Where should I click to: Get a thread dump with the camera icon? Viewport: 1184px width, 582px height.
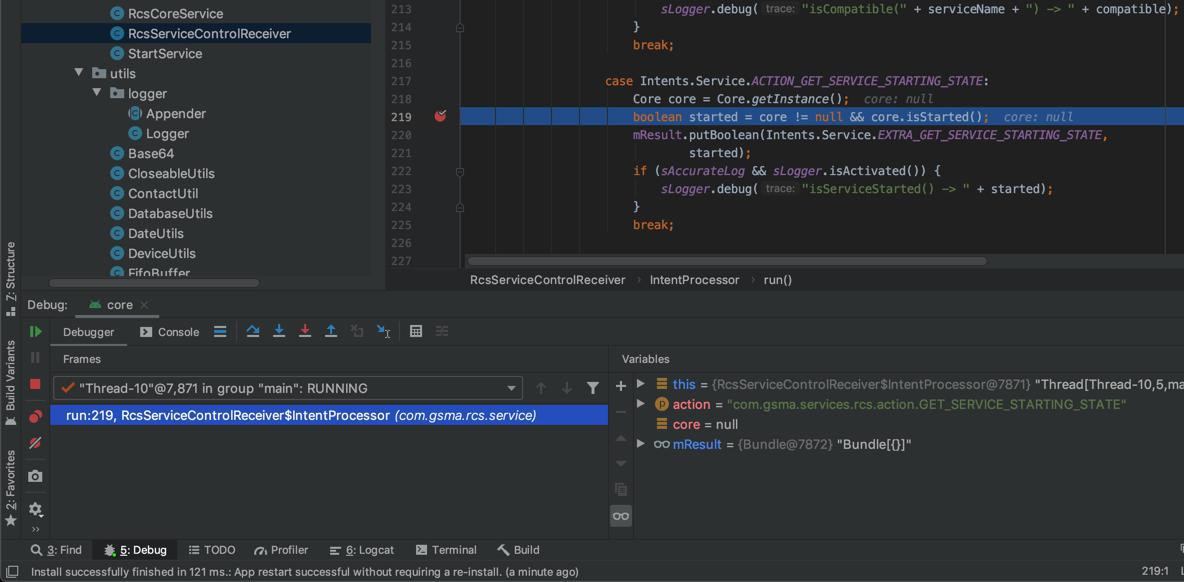tap(35, 476)
